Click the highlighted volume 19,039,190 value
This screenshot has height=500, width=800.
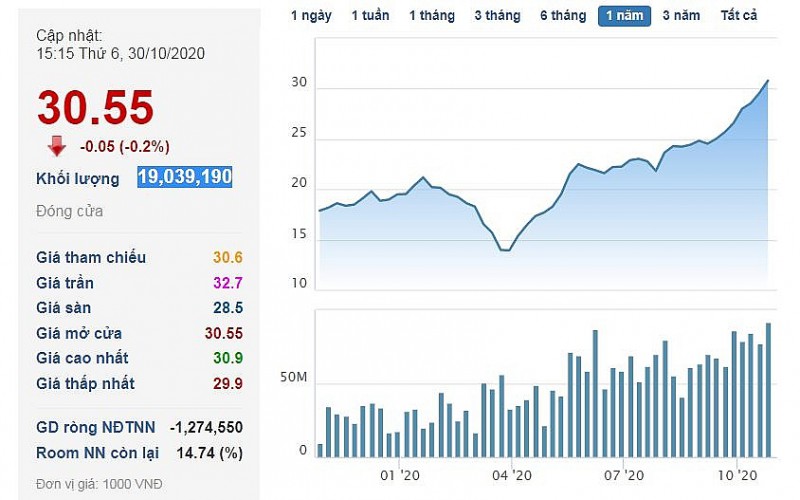[185, 177]
